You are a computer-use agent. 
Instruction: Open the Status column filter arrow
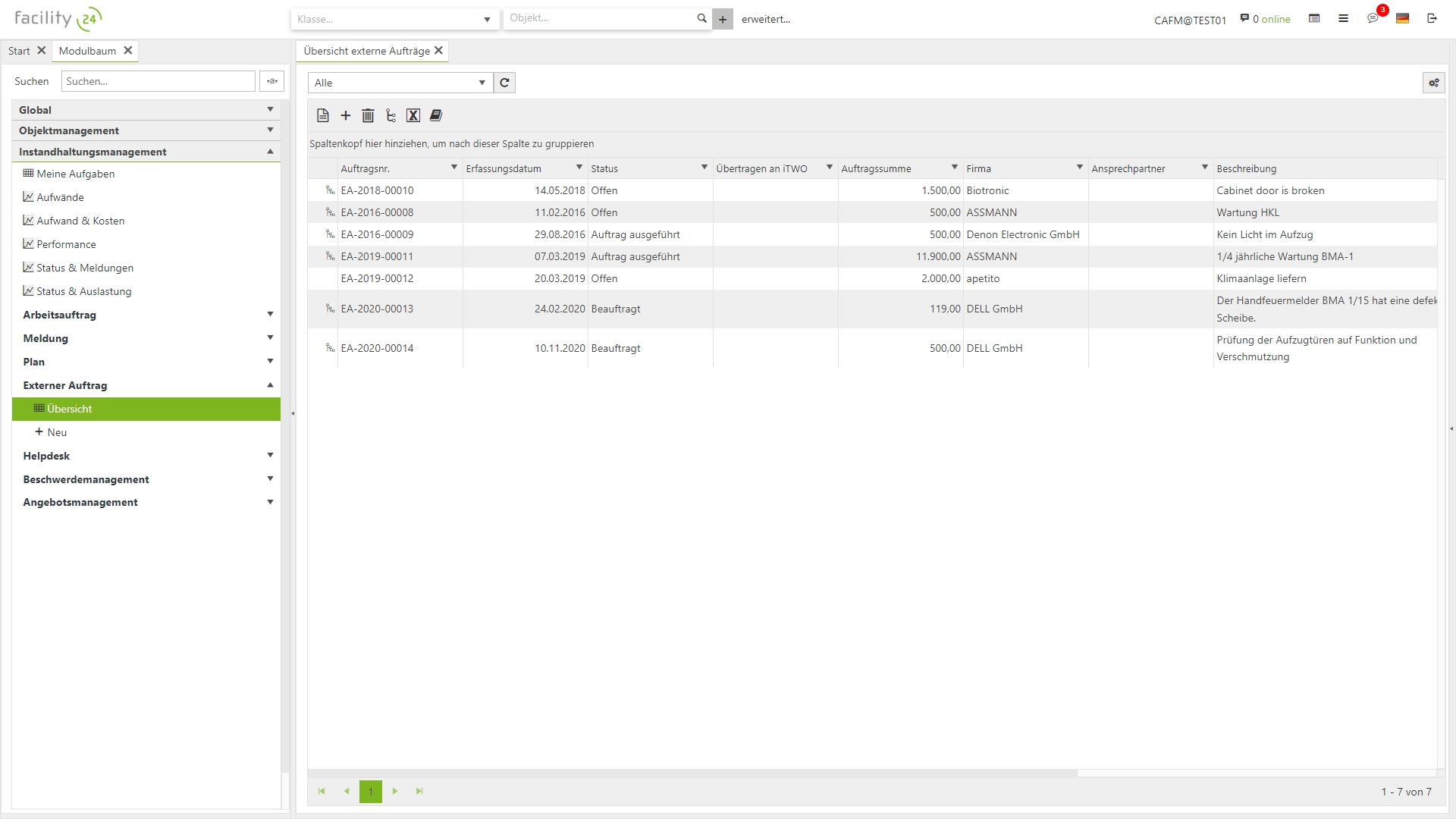(704, 168)
